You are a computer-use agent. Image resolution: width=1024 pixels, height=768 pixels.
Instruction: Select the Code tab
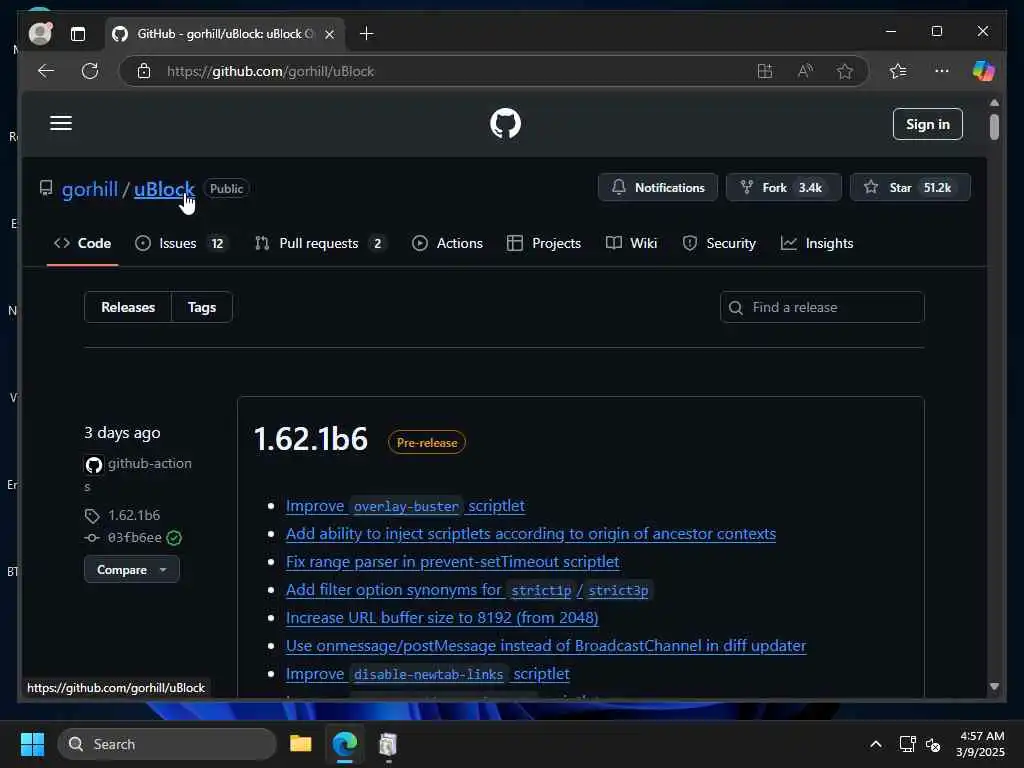click(82, 243)
